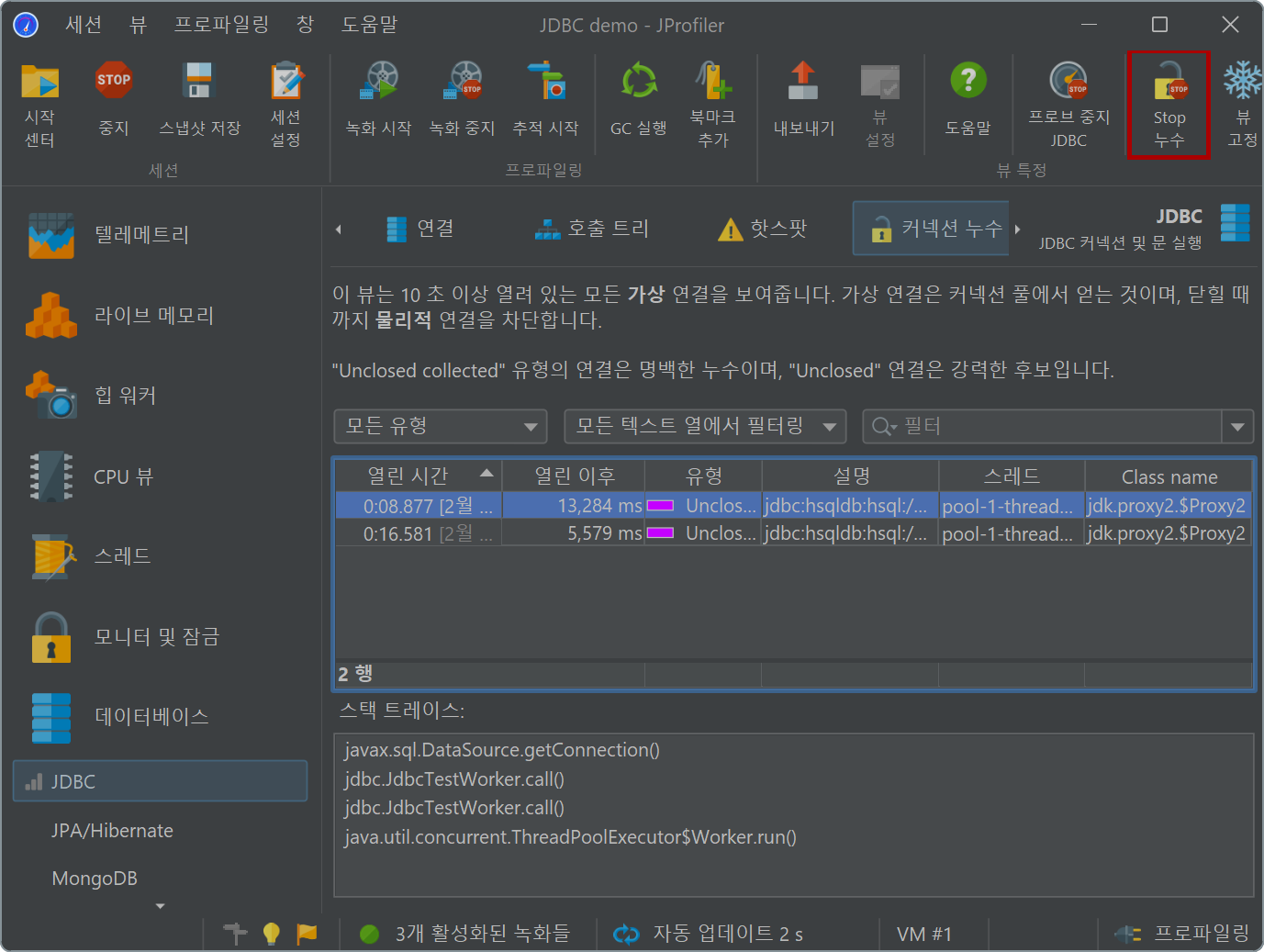Select the JPA/Hibernate sidebar item
This screenshot has width=1264, height=952.
coord(112,830)
